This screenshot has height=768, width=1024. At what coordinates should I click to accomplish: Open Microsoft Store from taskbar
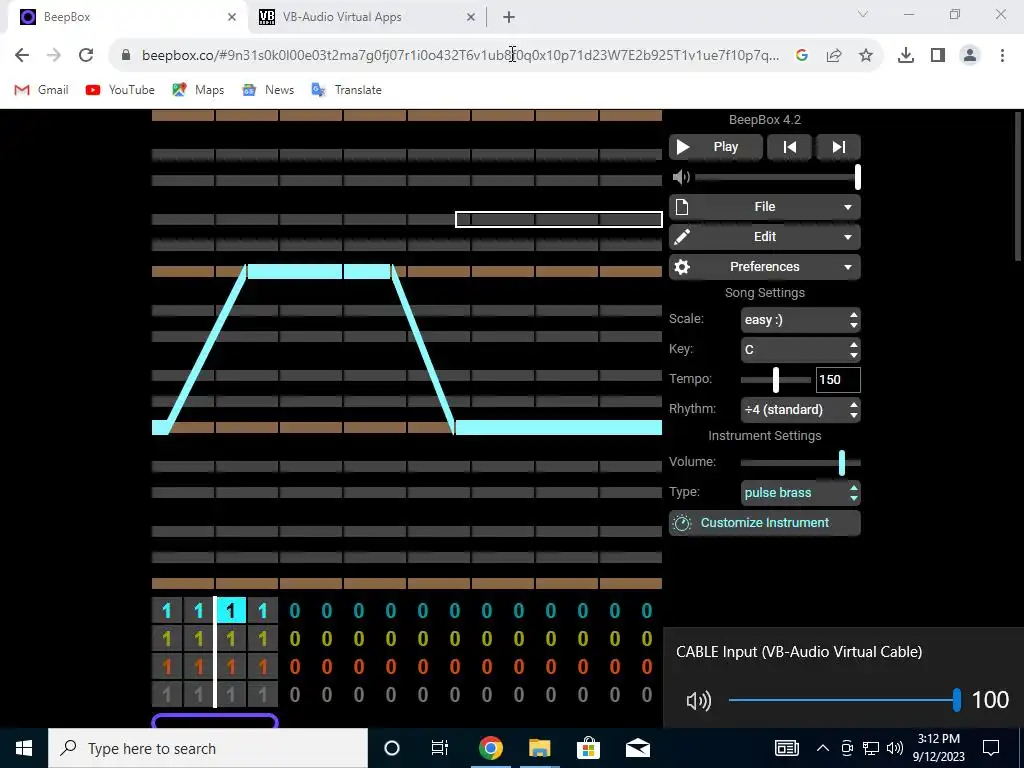point(588,748)
